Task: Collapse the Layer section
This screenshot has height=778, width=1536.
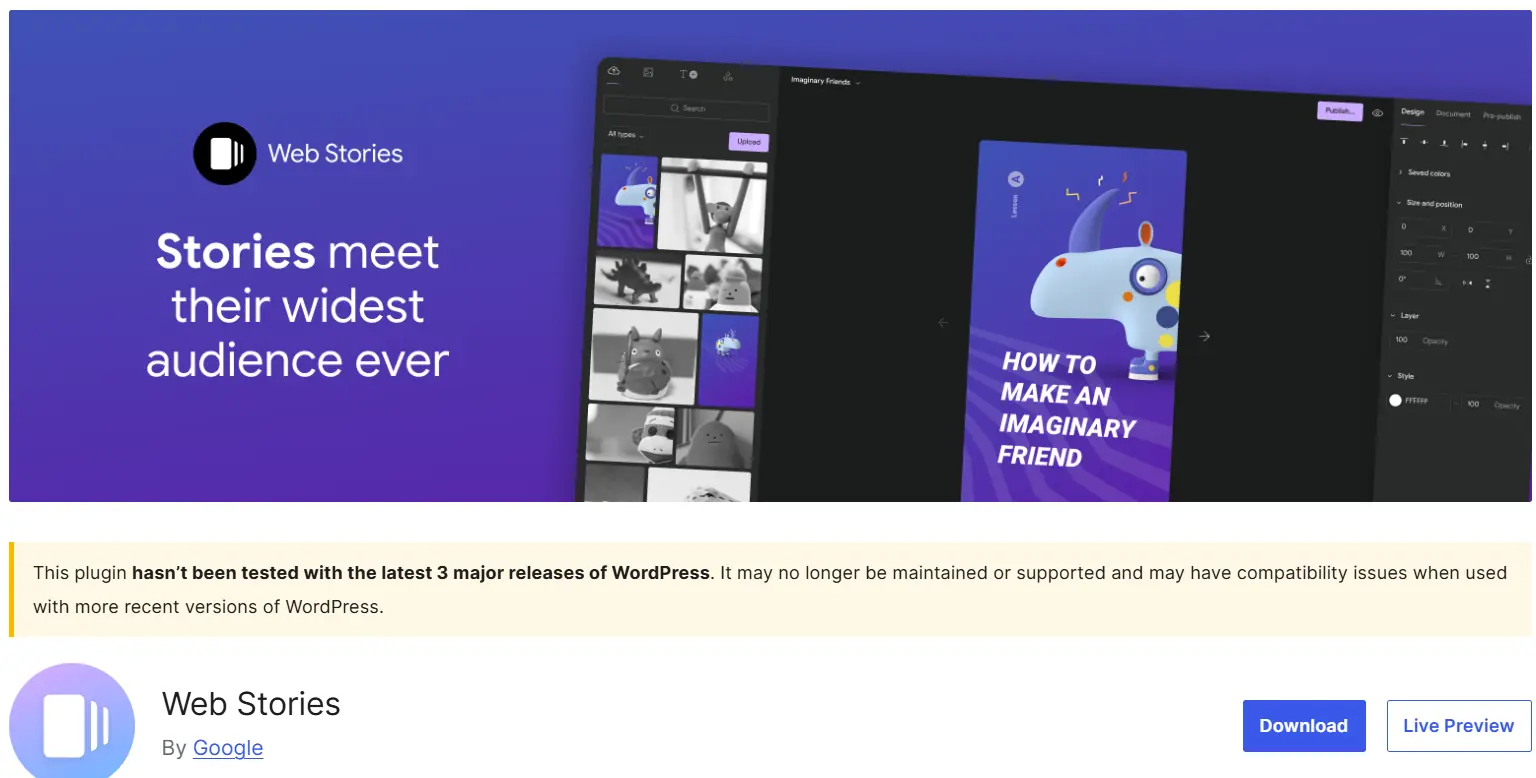Action: [x=1405, y=315]
